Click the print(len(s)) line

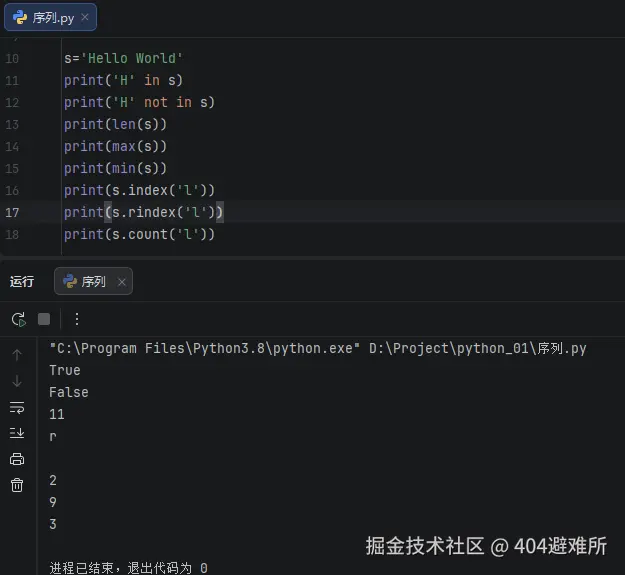tap(115, 124)
